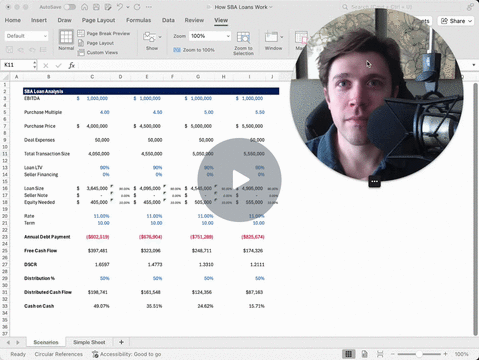This screenshot has height=360, width=479.
Task: Click the name box stepper arrows
Action: click(35, 65)
